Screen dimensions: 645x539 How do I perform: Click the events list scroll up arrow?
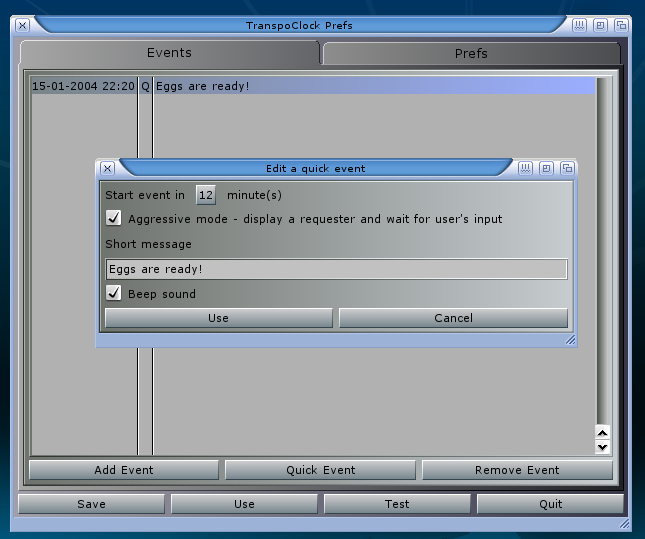point(602,432)
